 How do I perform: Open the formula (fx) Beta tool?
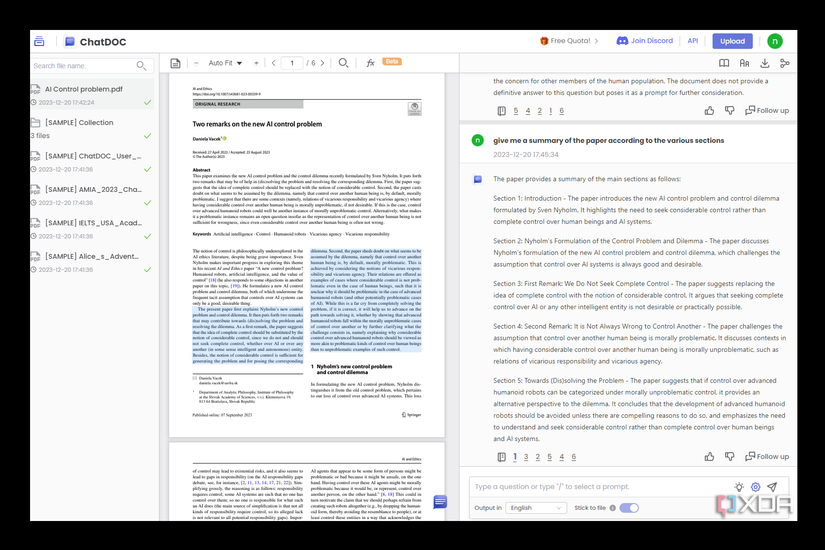click(370, 63)
